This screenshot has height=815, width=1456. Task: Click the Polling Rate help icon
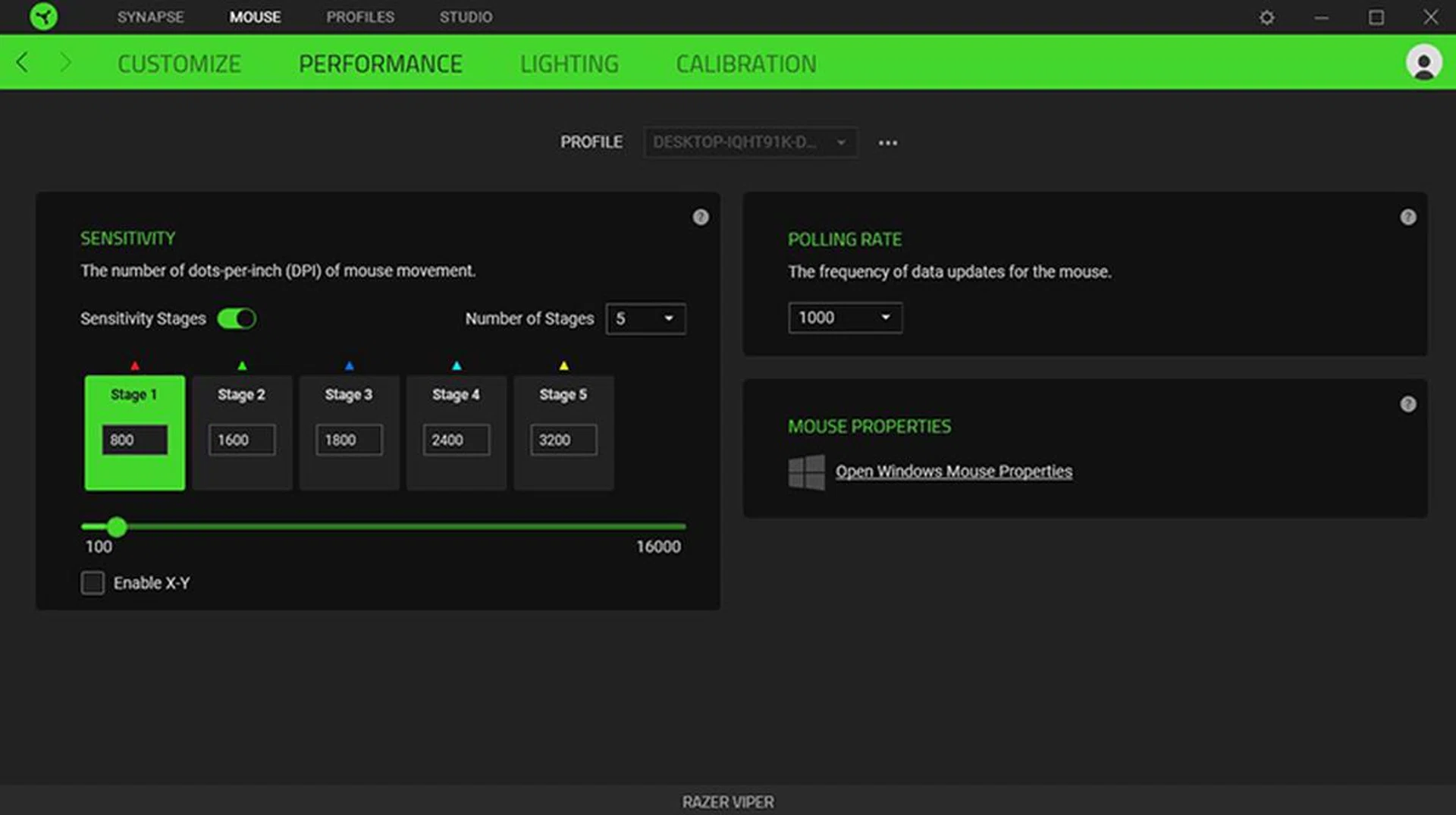point(1408,218)
